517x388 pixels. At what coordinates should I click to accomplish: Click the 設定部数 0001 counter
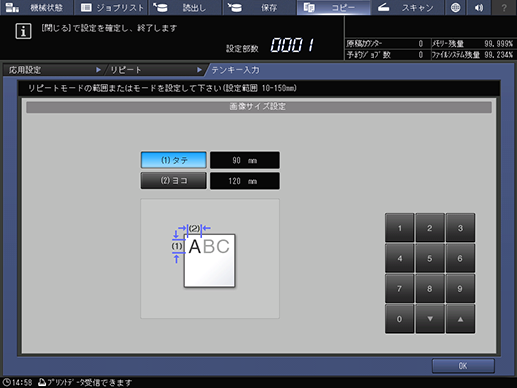click(271, 45)
